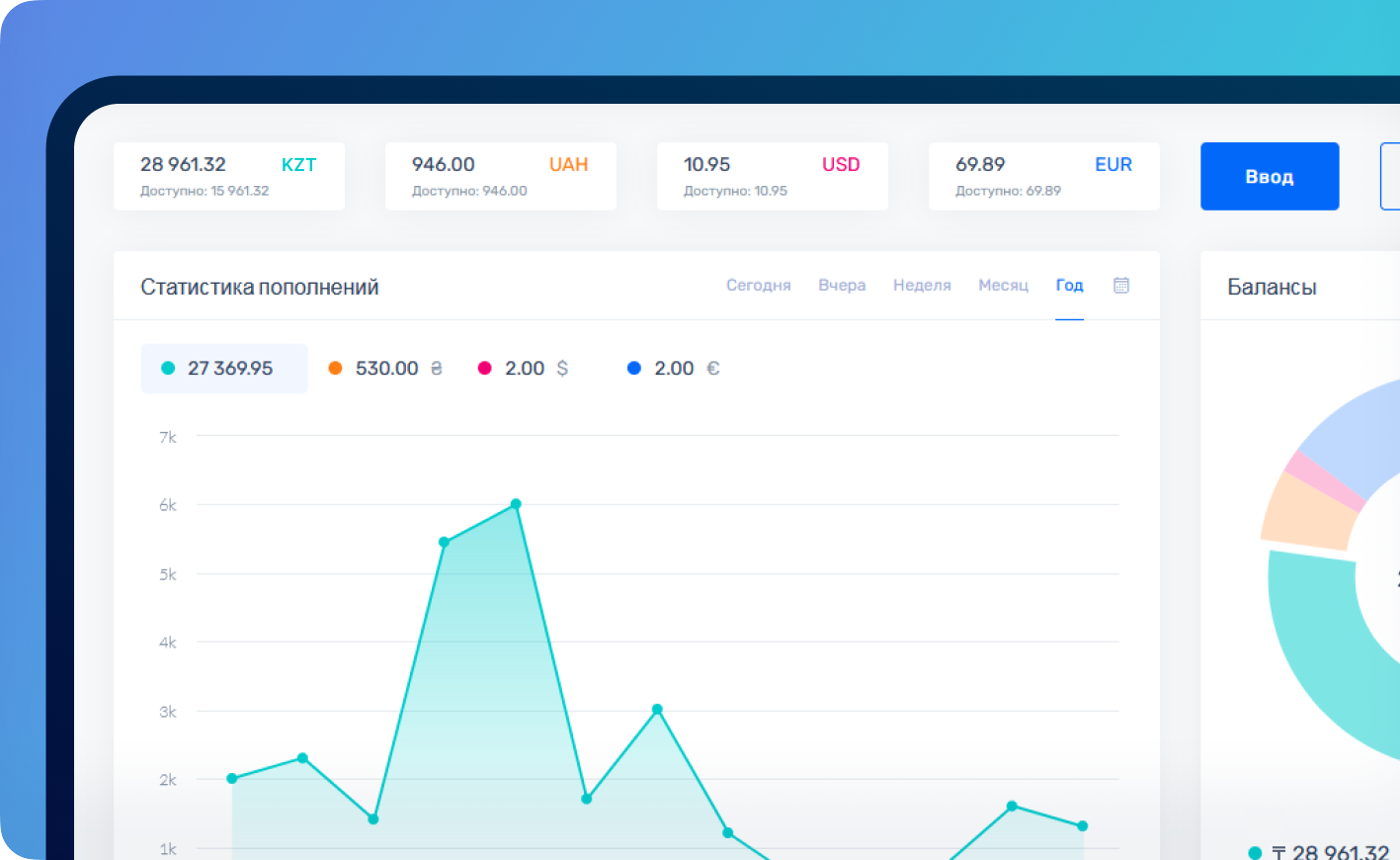Switch to the Сегодня tab
The height and width of the screenshot is (860, 1400).
pos(758,286)
